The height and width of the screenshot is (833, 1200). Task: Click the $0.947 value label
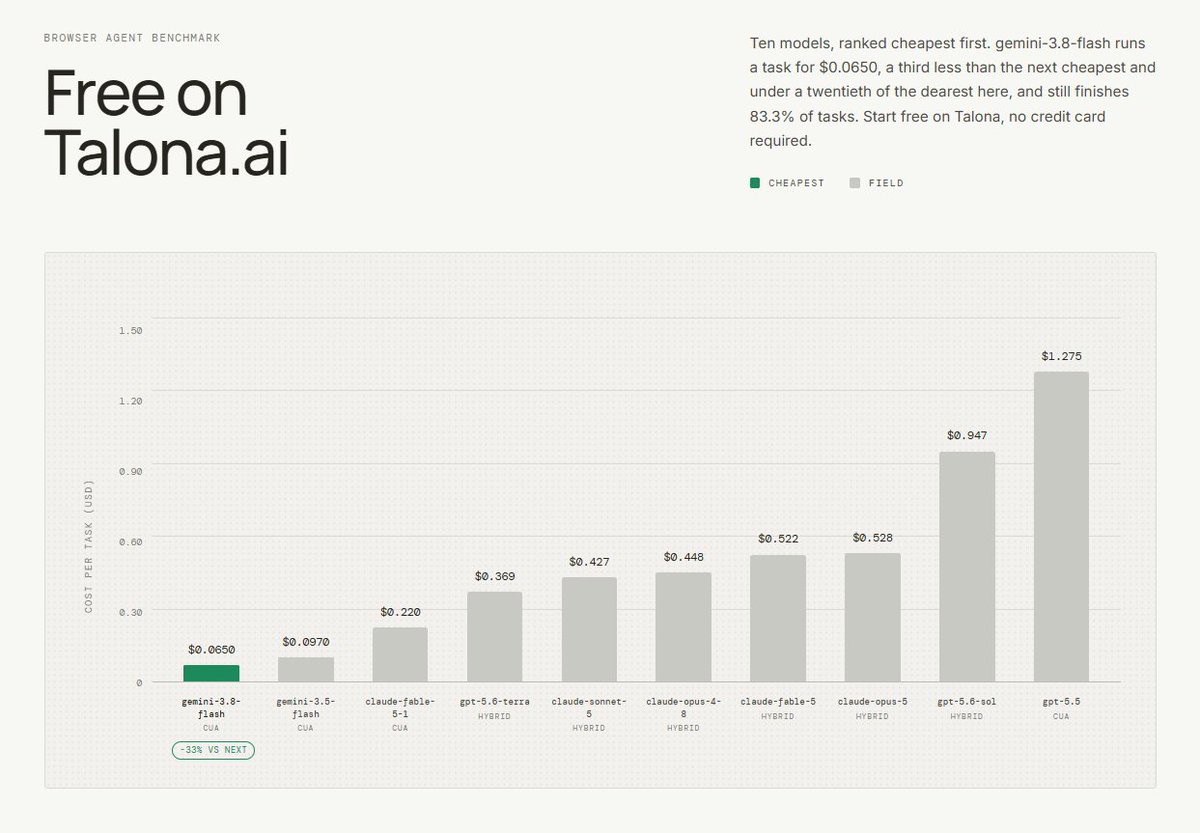(x=967, y=436)
